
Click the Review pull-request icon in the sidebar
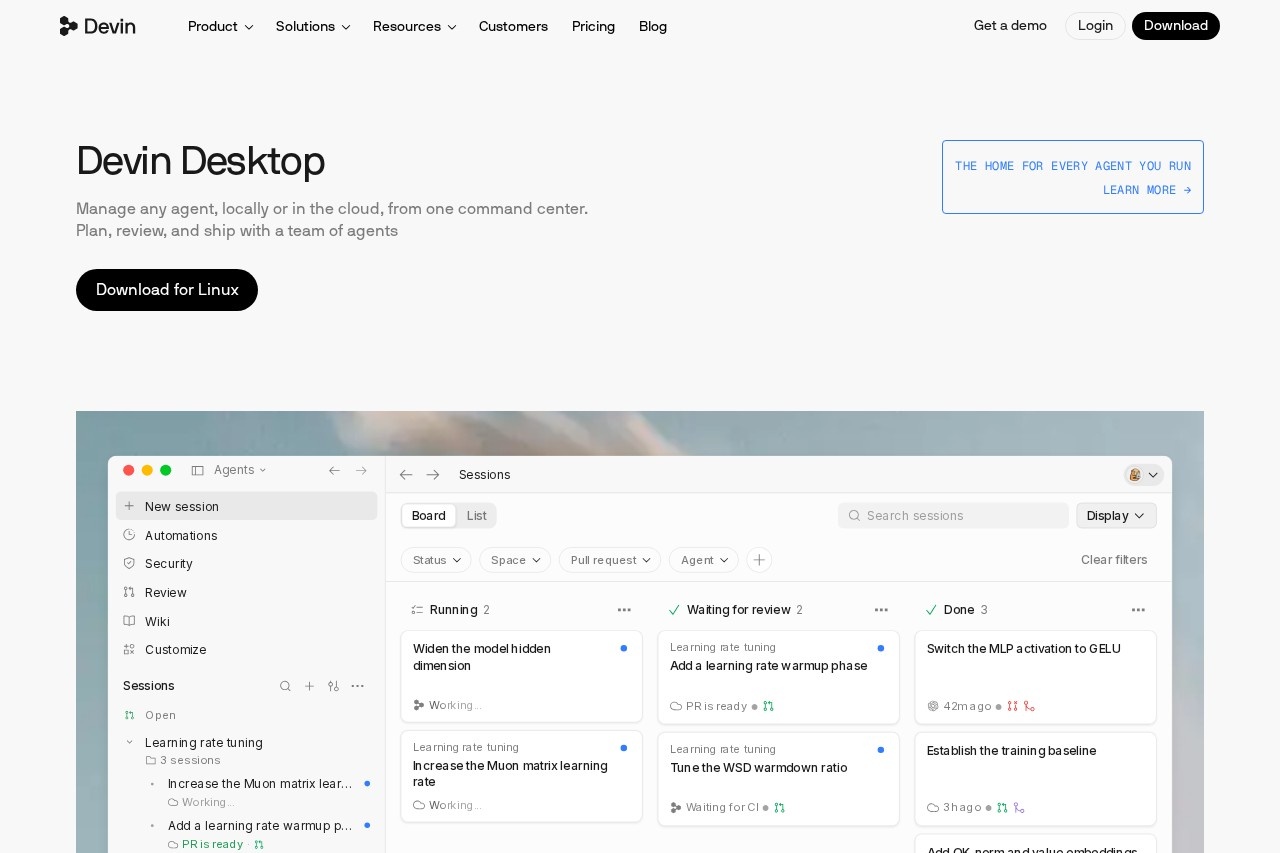pos(129,592)
